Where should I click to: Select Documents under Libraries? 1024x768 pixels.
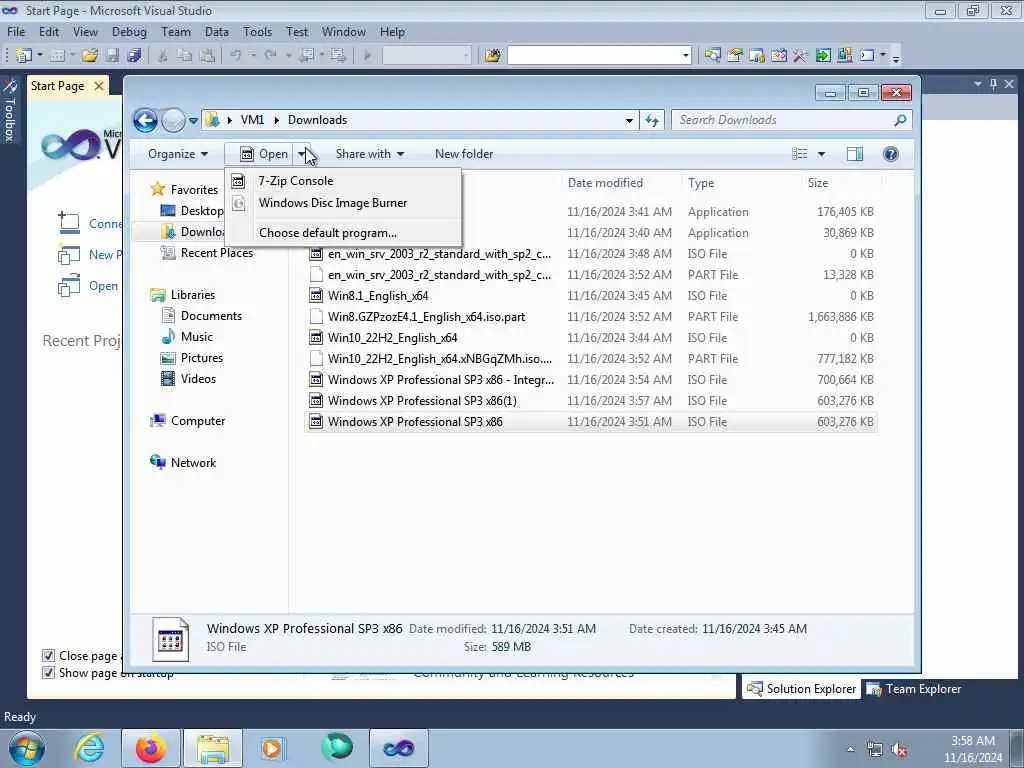coord(202,316)
